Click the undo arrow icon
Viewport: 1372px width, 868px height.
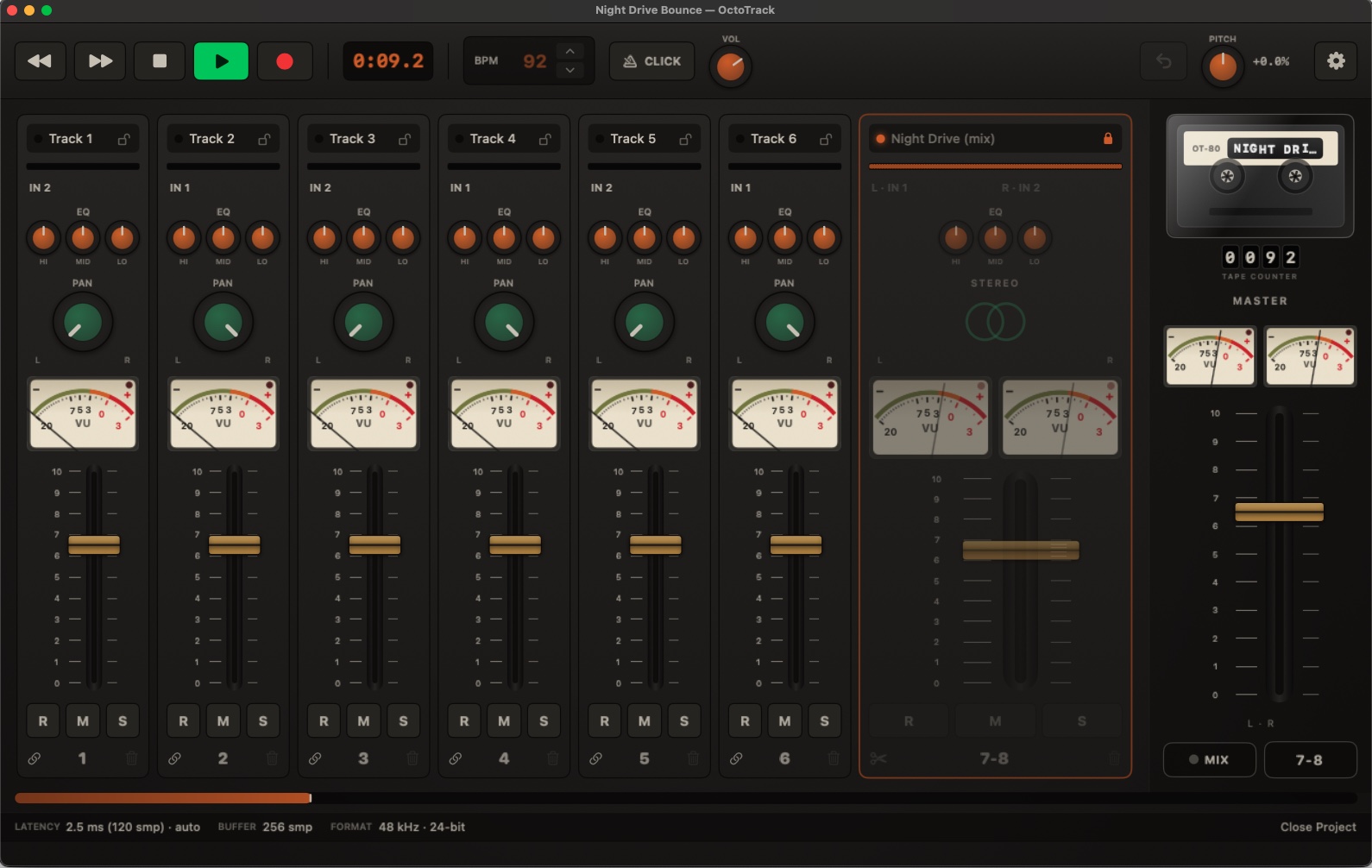(1163, 61)
